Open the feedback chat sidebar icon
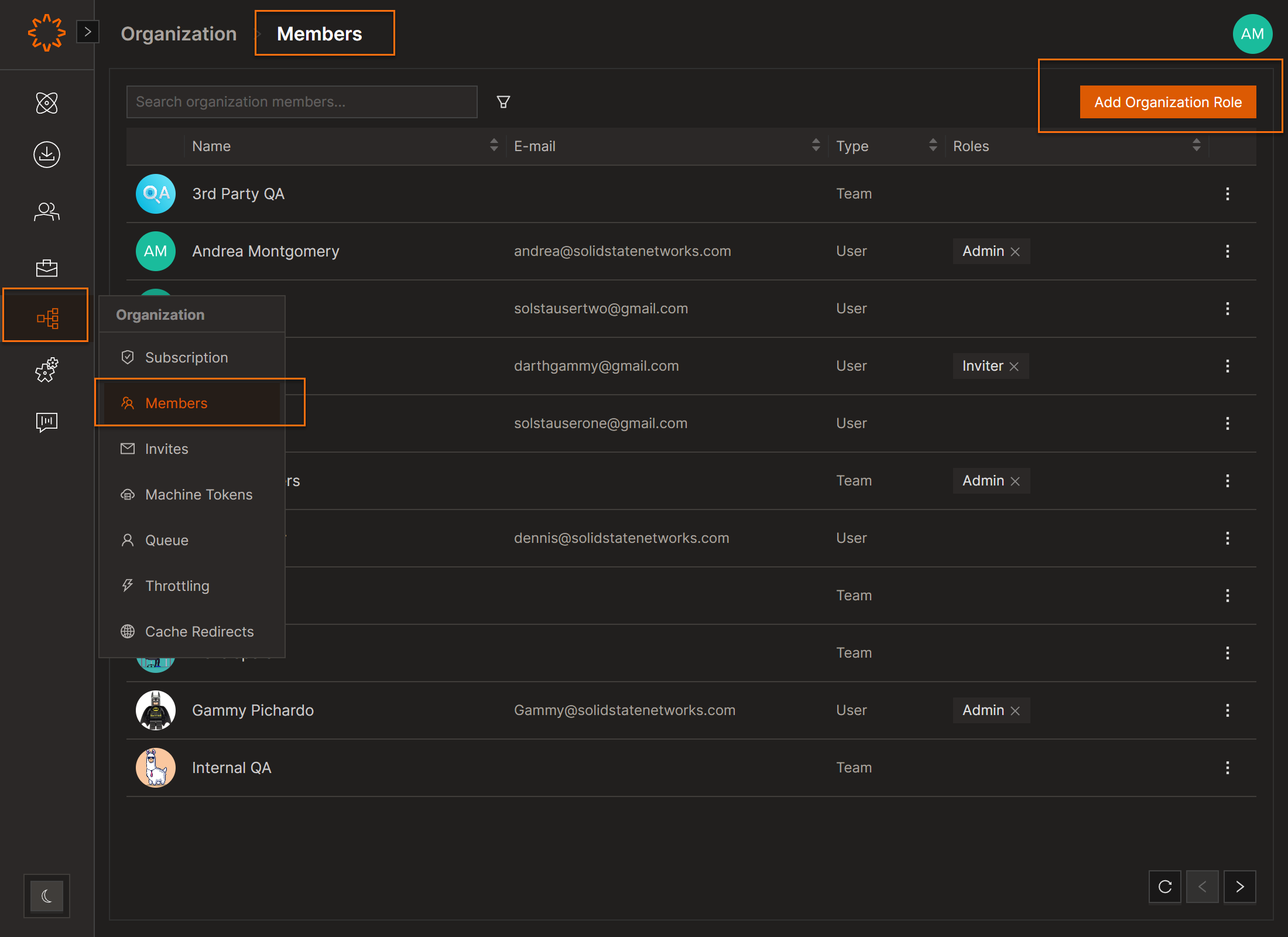1288x937 pixels. click(47, 422)
